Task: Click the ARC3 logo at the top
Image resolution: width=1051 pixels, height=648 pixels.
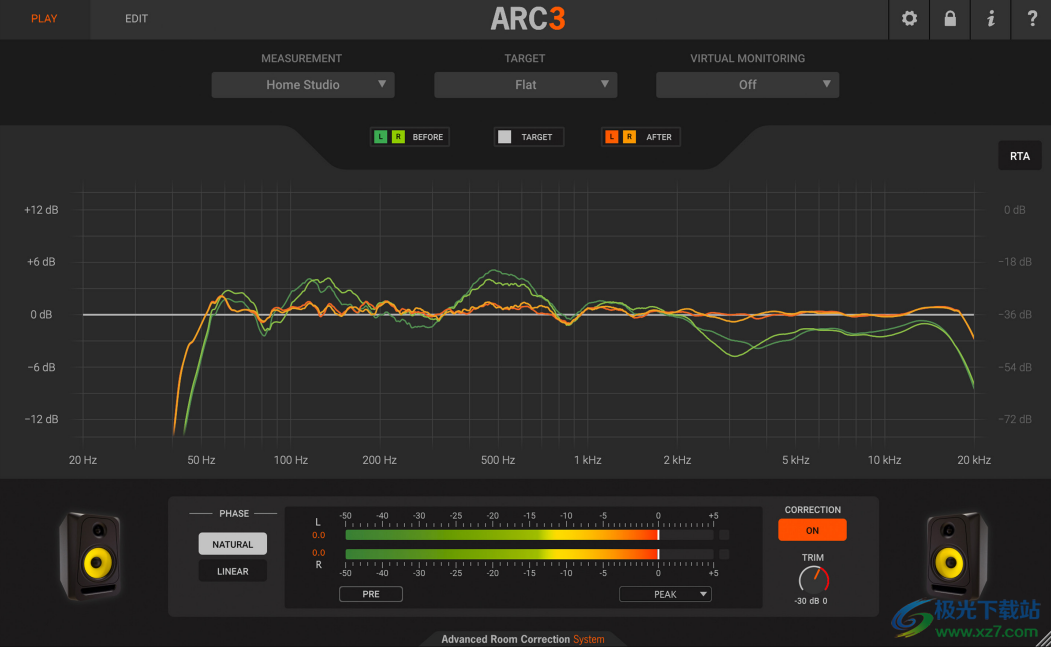Action: (x=527, y=18)
